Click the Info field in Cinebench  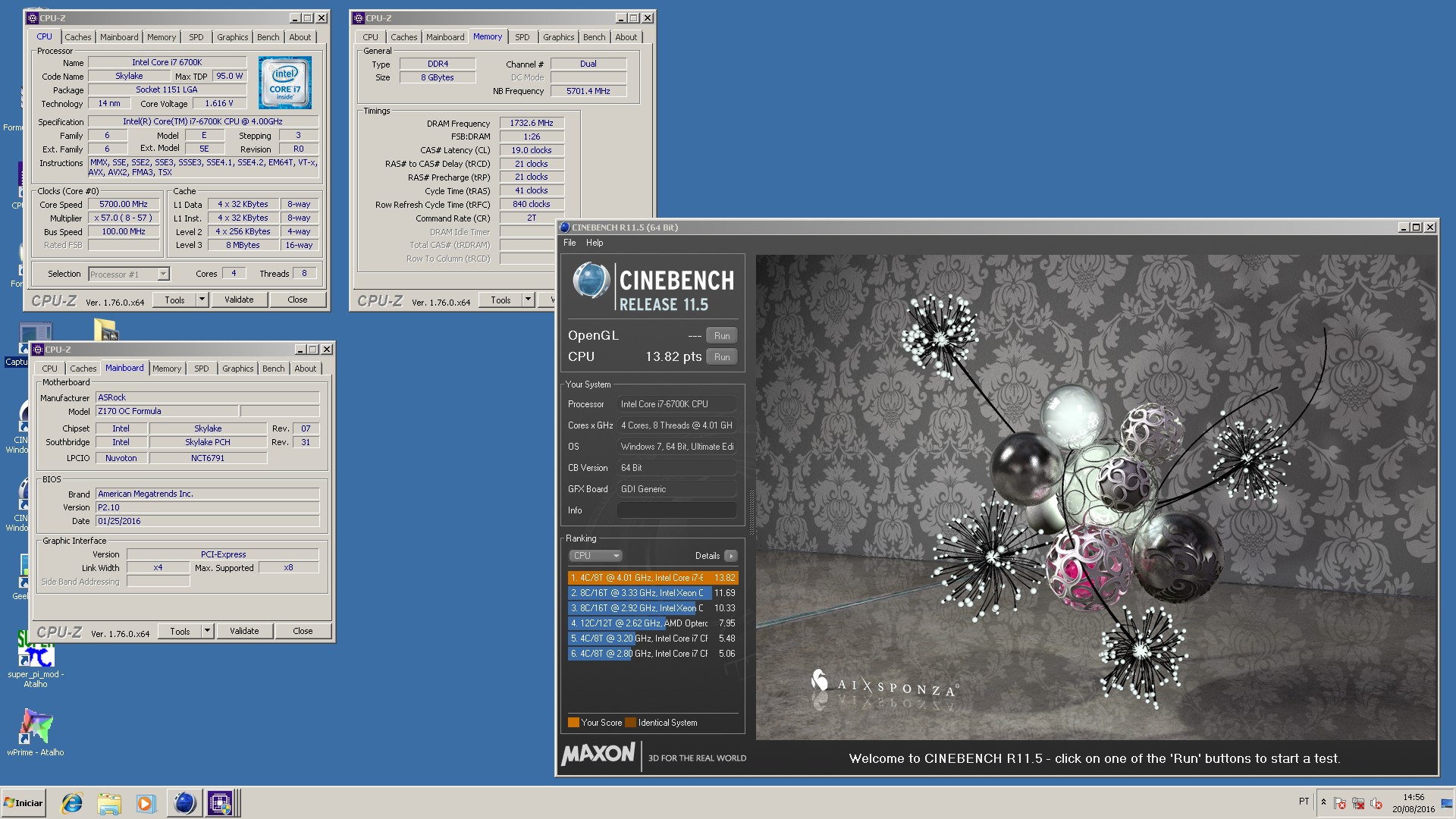click(676, 510)
